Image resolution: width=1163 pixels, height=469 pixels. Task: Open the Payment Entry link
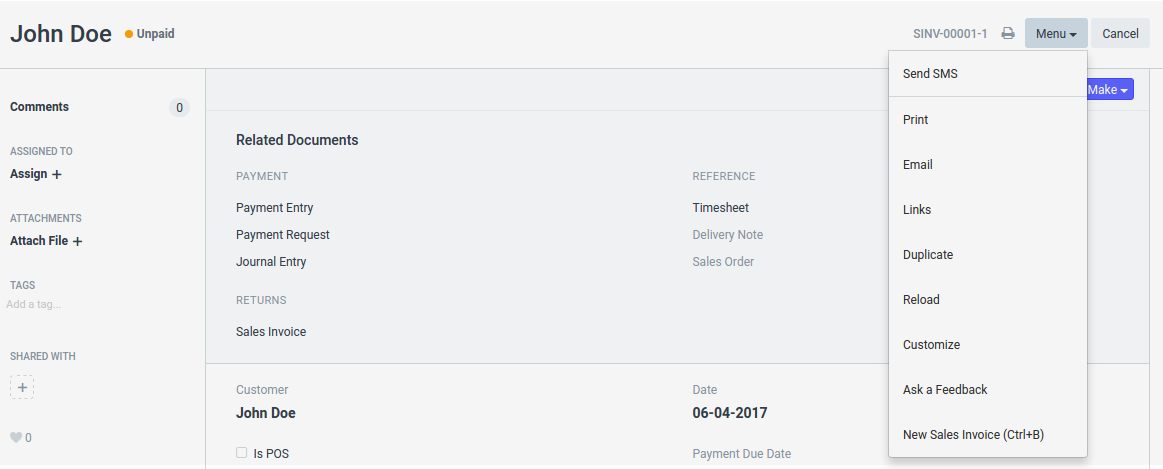(x=274, y=208)
